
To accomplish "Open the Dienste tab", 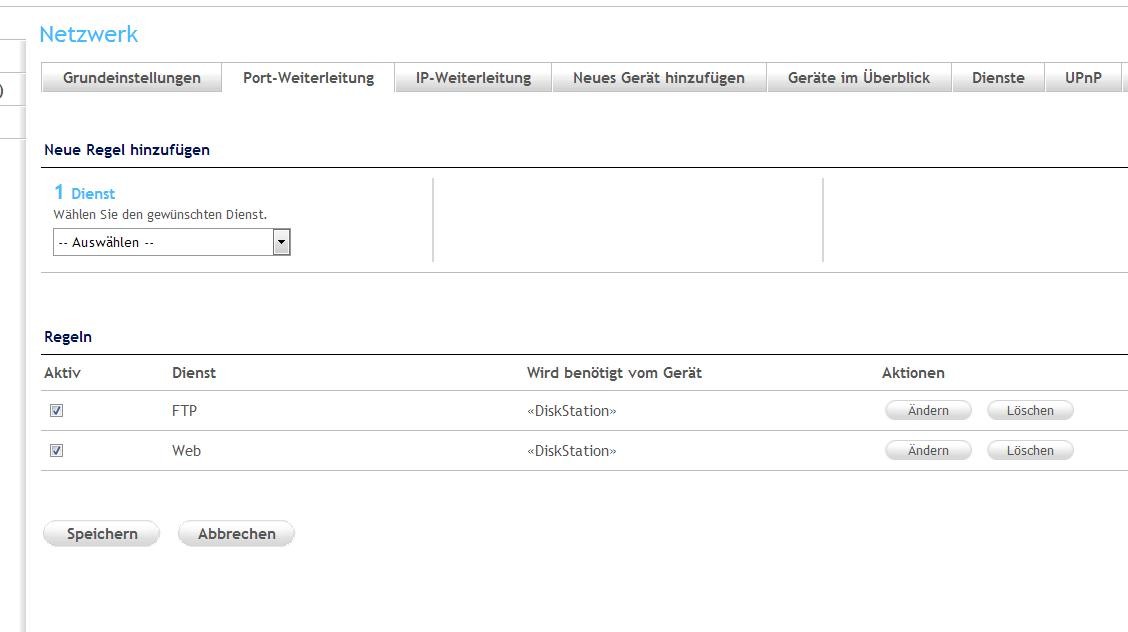I will point(997,78).
